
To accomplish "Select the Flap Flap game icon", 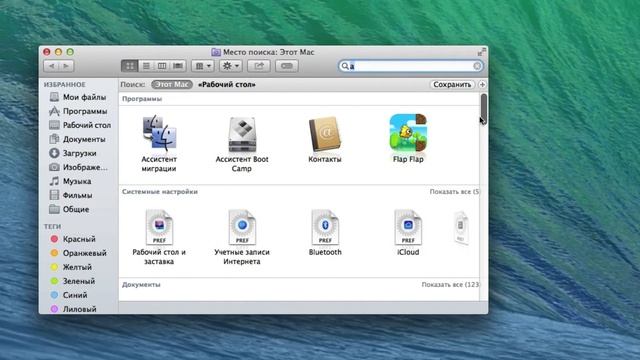I will tap(408, 133).
